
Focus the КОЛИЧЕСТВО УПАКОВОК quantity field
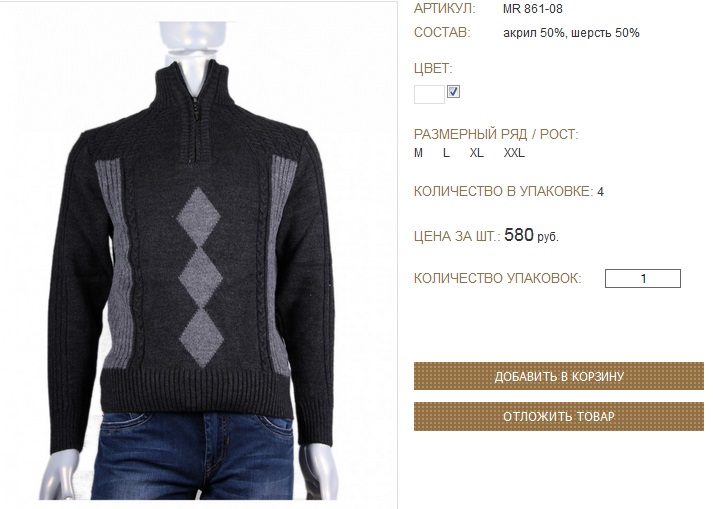(x=643, y=278)
